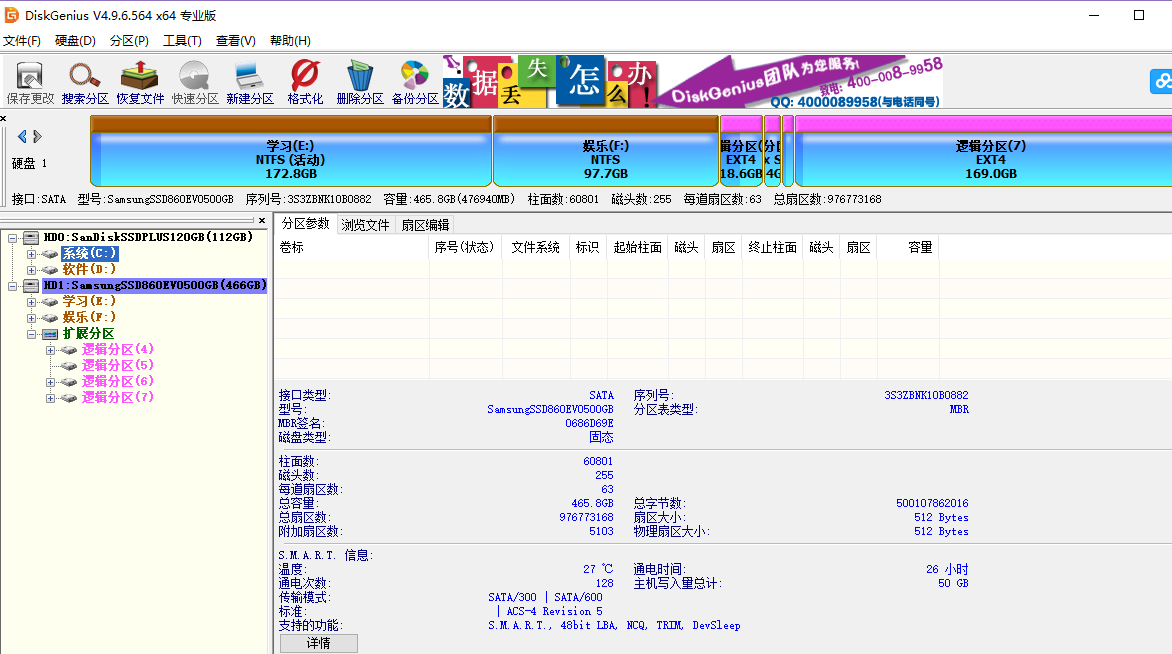Viewport: 1172px width, 654px height.
Task: Click the 新建分区 new partition icon
Action: point(249,78)
